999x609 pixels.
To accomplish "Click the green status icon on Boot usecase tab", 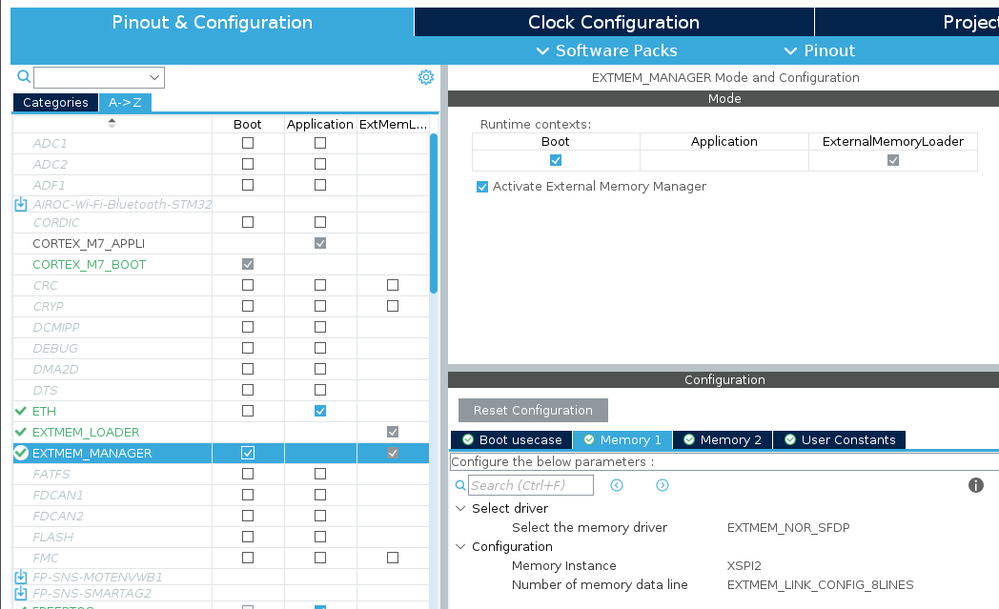I will pos(468,440).
